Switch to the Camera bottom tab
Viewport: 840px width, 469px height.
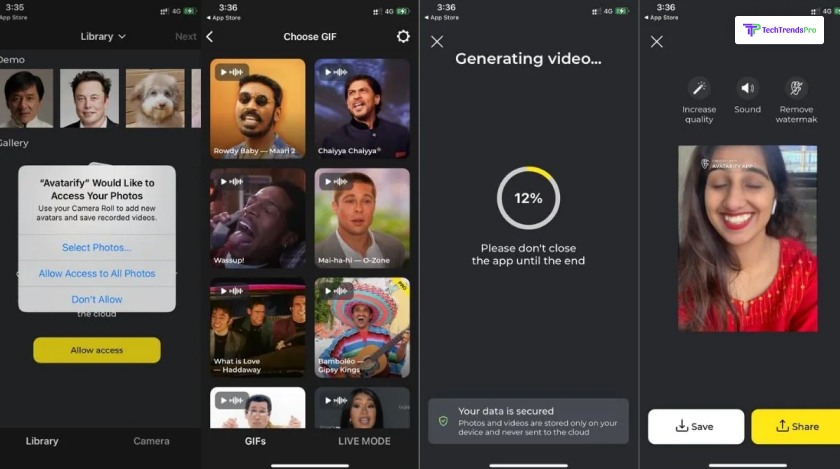click(x=151, y=441)
